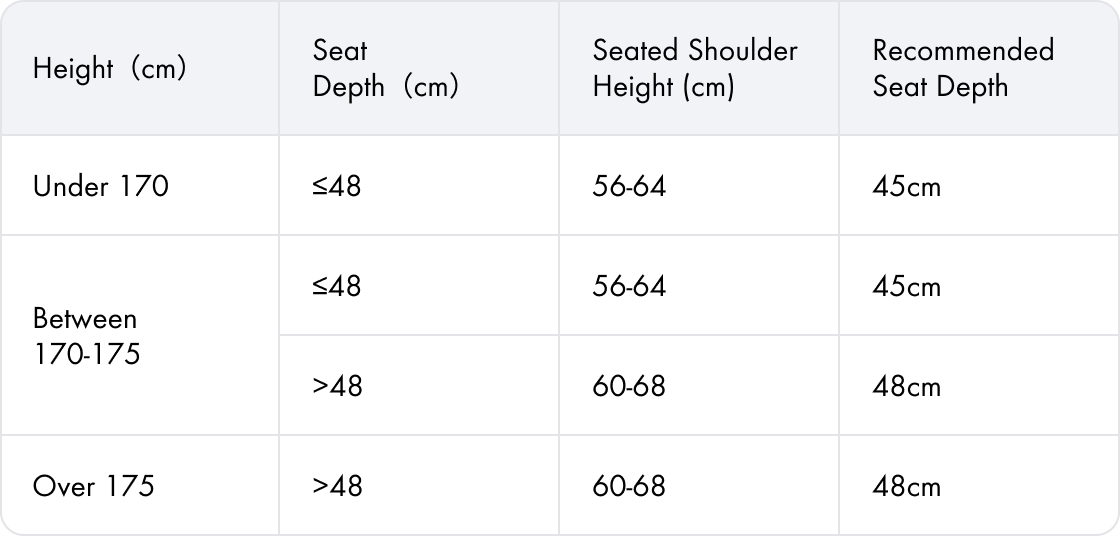Click 48cm recommendation in Between 170-175 group
The image size is (1120, 536).
[907, 386]
